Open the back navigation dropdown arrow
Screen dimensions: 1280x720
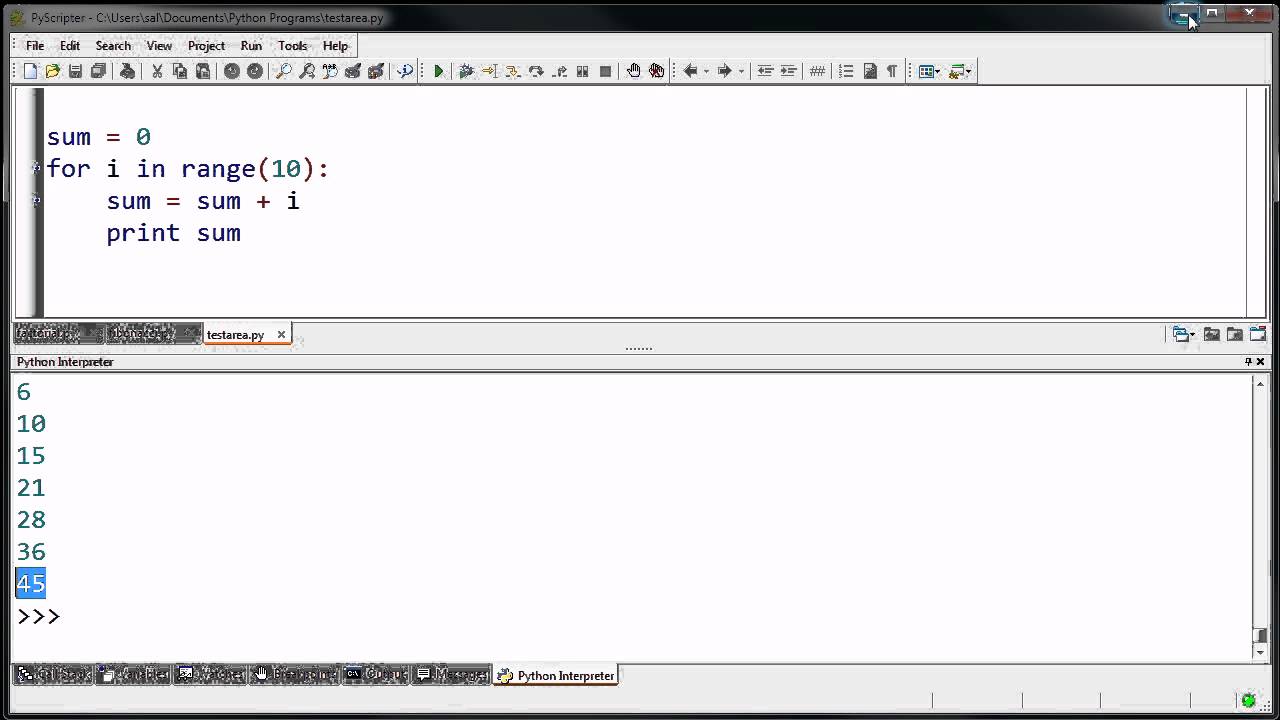[x=706, y=71]
